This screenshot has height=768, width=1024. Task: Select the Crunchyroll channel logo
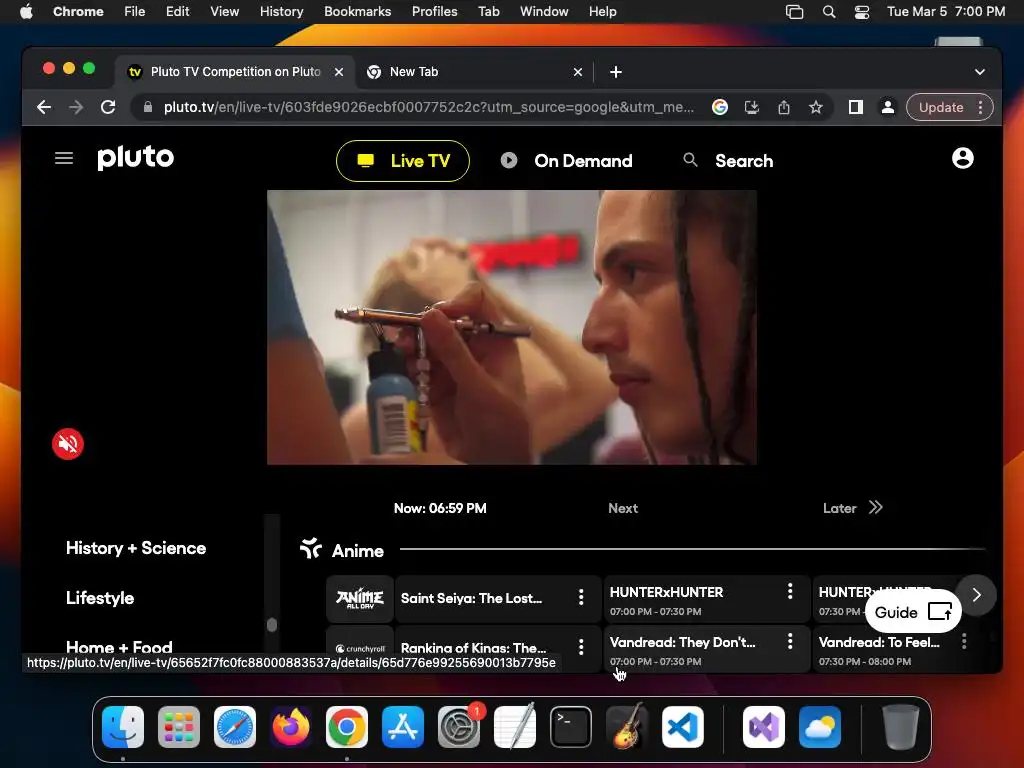[360, 648]
